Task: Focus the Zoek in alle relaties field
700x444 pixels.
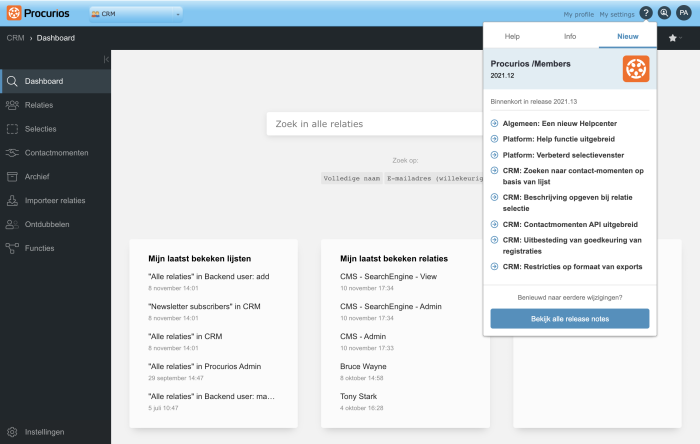Action: point(375,124)
